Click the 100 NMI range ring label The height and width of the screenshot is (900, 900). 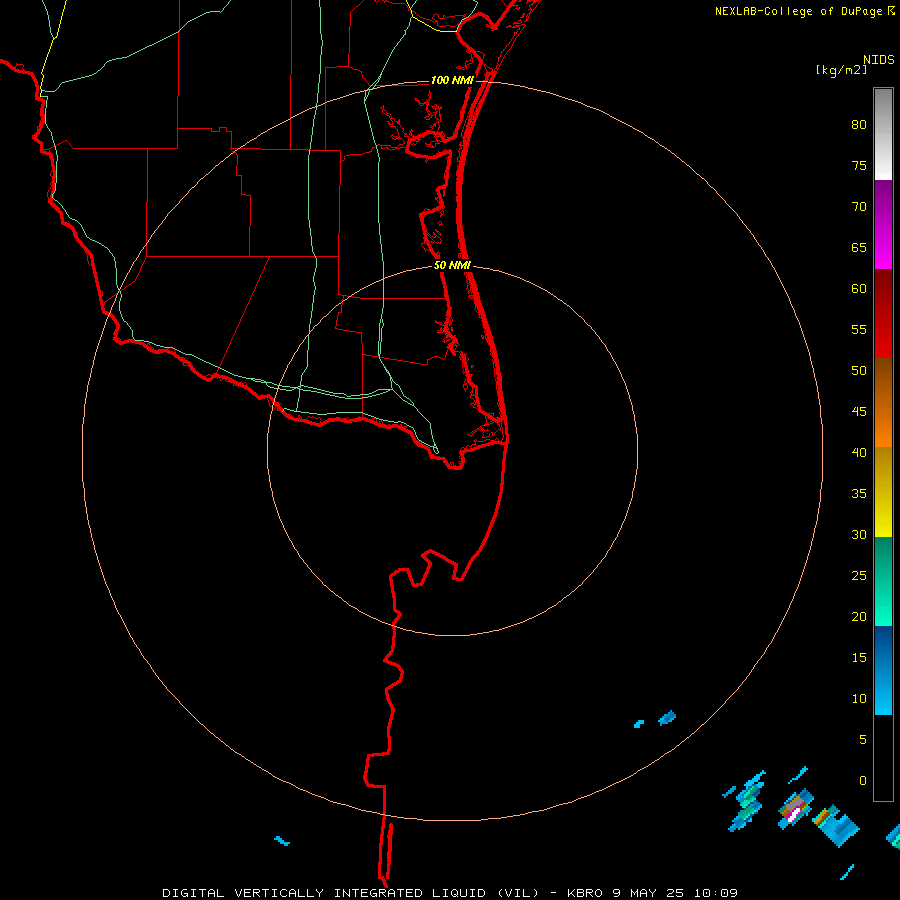pyautogui.click(x=452, y=80)
